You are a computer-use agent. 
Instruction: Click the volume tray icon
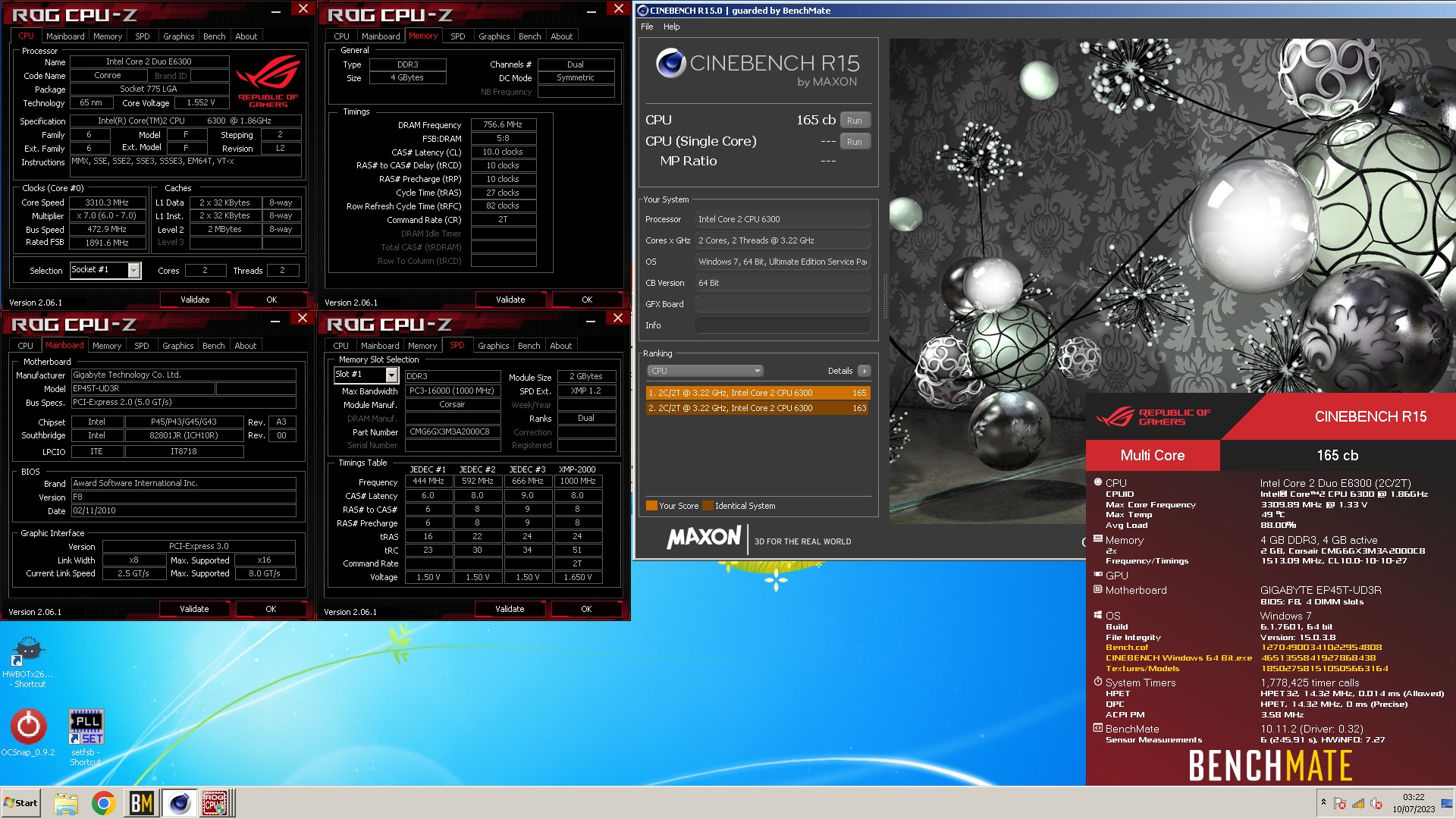1376,803
